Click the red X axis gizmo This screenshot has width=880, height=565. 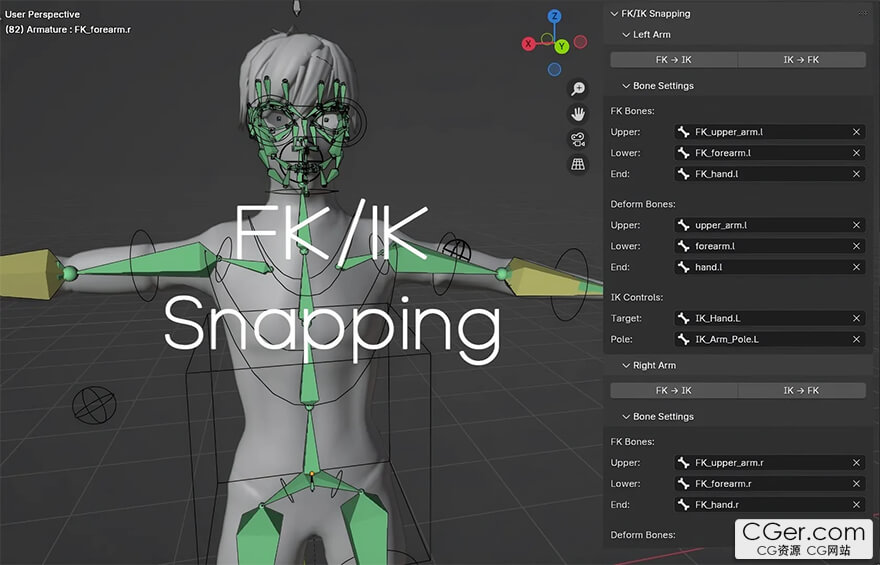[528, 44]
